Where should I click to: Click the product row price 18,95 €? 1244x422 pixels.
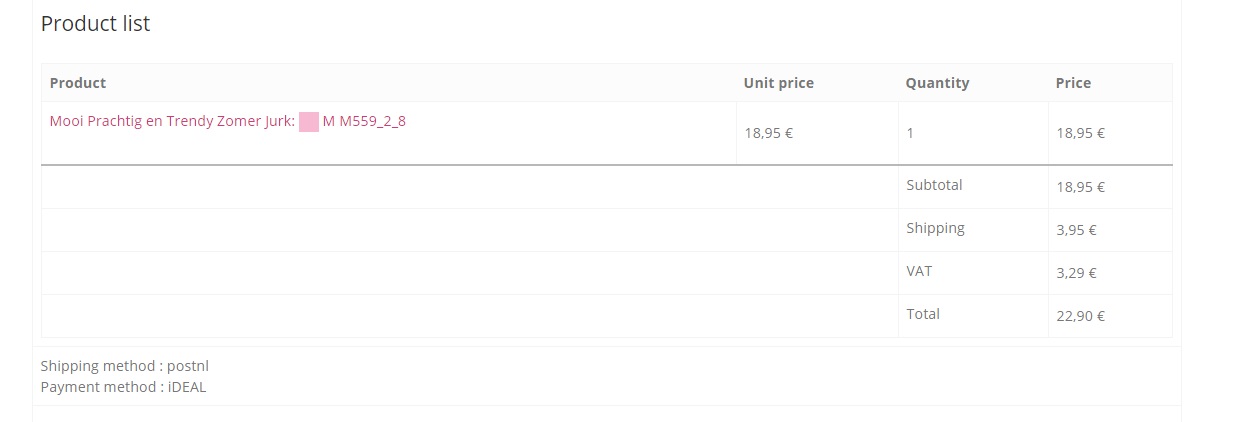pos(1080,132)
